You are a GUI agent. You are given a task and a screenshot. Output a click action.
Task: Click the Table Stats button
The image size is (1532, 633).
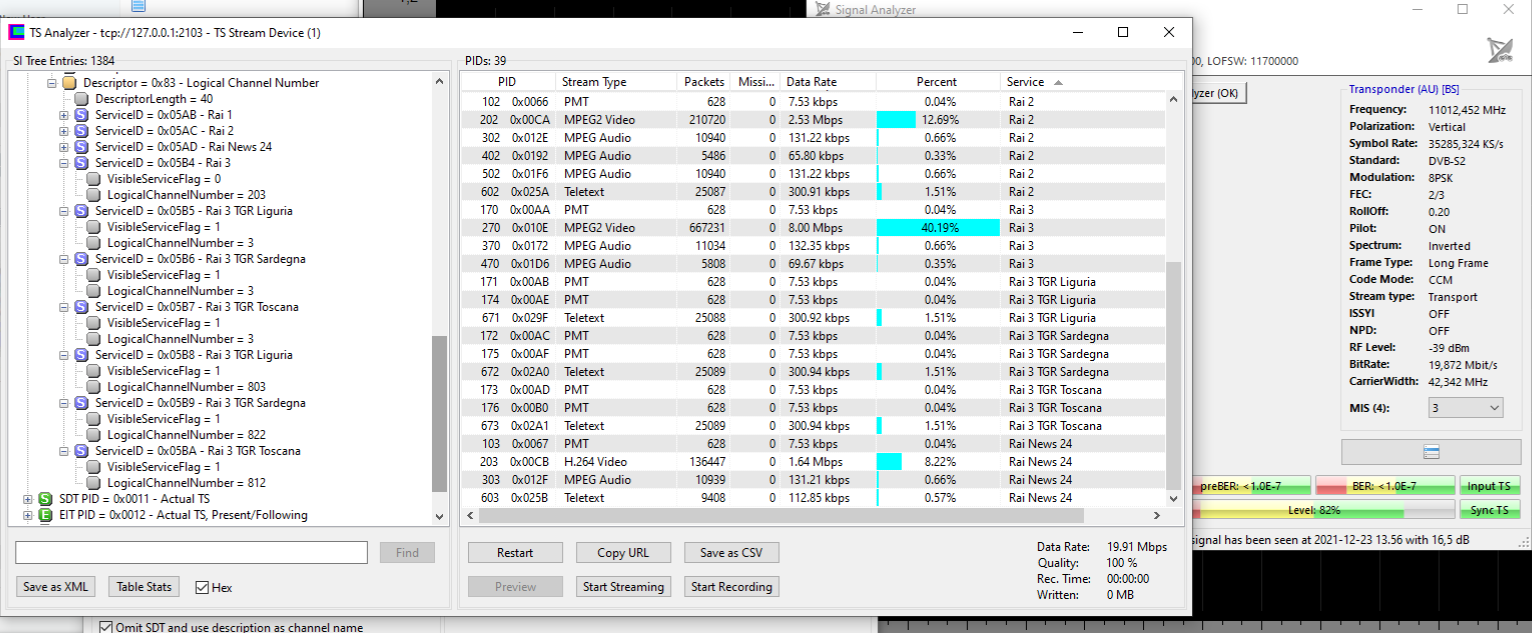[x=145, y=587]
